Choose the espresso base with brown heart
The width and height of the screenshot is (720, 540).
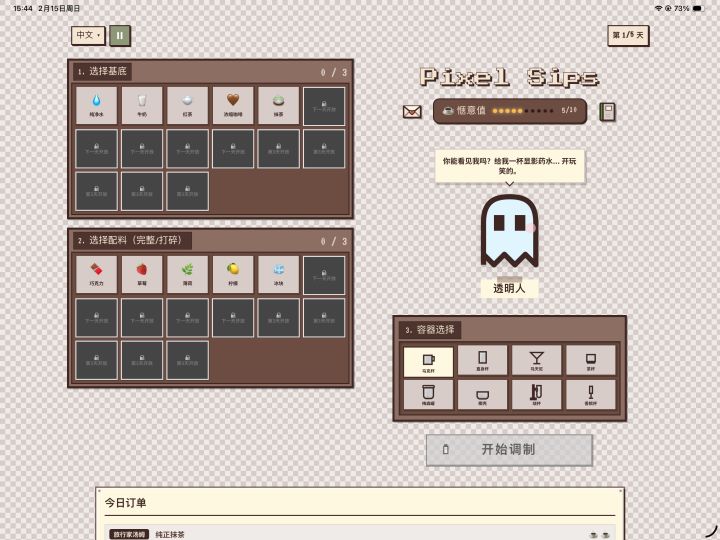(x=233, y=106)
